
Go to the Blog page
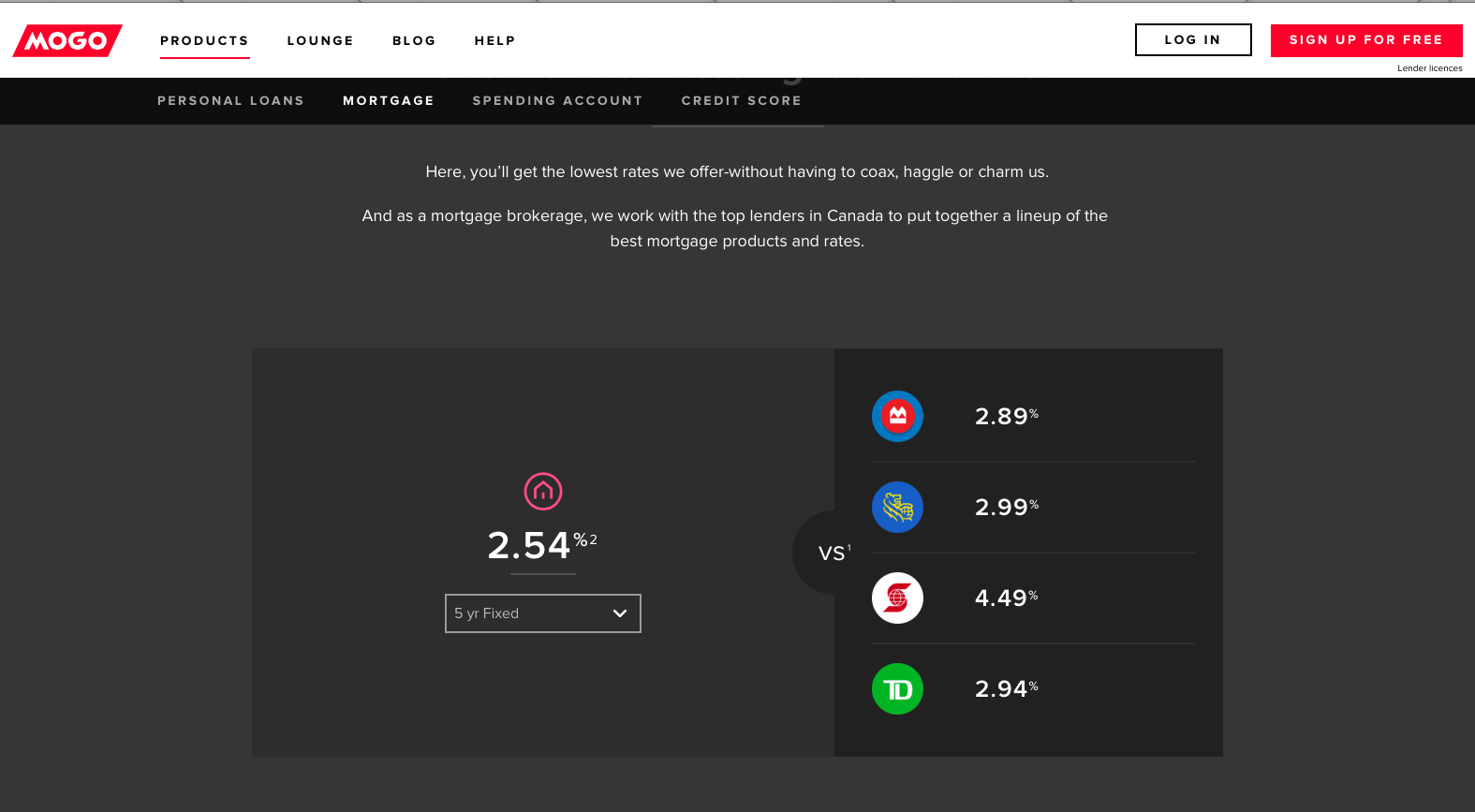[x=414, y=40]
